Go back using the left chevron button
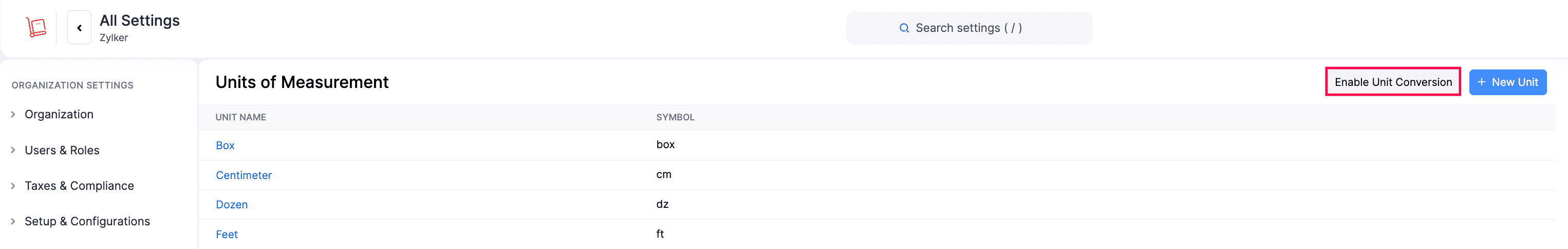Viewport: 1568px width, 249px height. pyautogui.click(x=79, y=28)
